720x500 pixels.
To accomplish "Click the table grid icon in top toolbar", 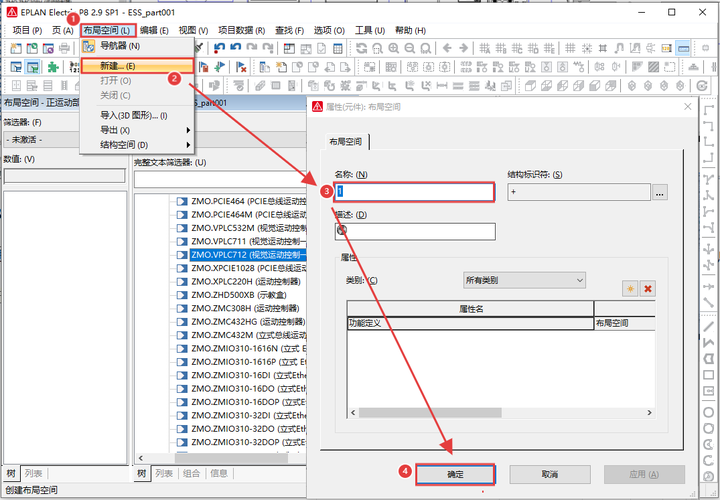I will (x=338, y=48).
